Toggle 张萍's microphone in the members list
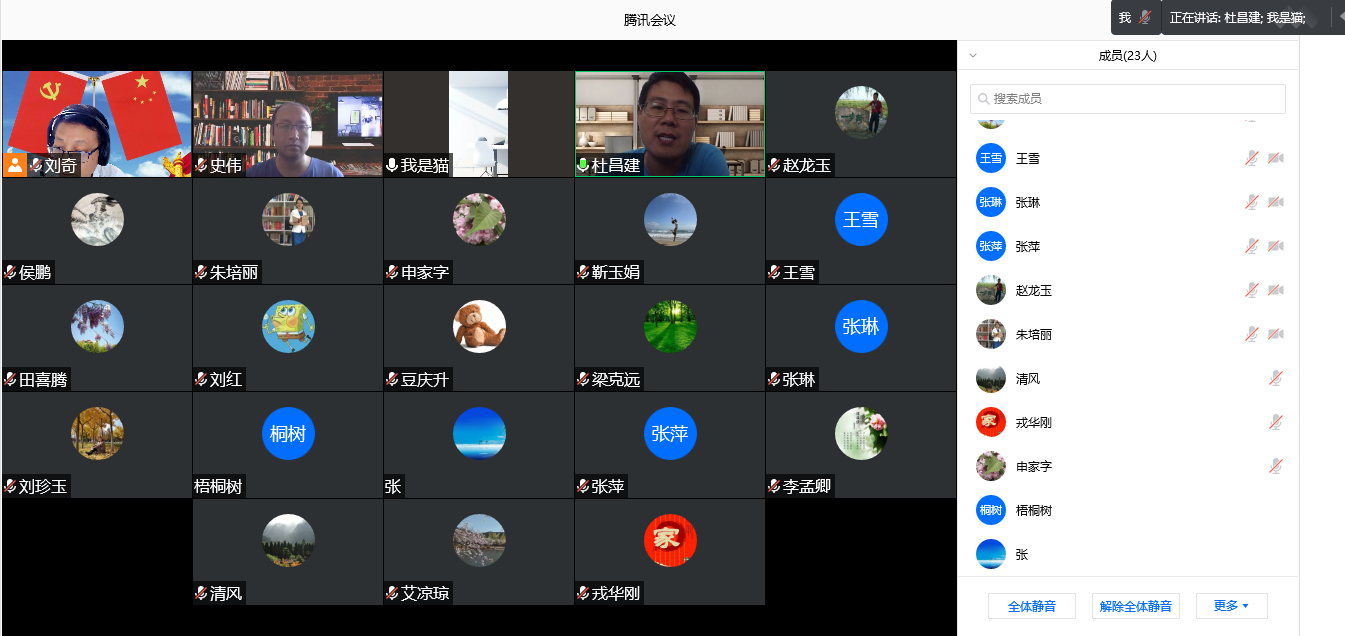This screenshot has height=636, width=1345. coord(1251,246)
